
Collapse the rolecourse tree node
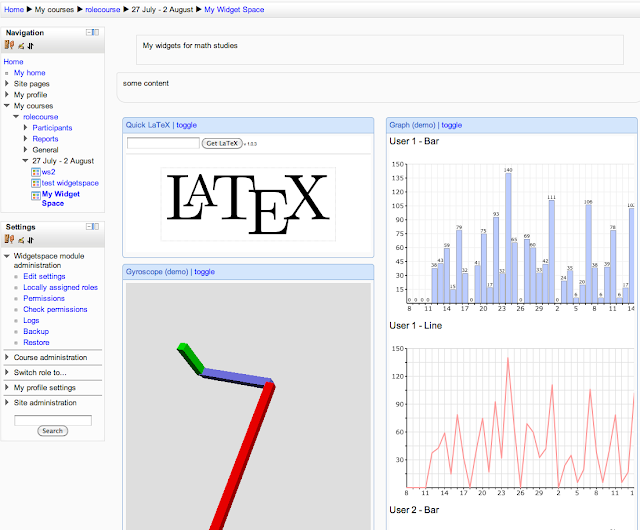16,116
